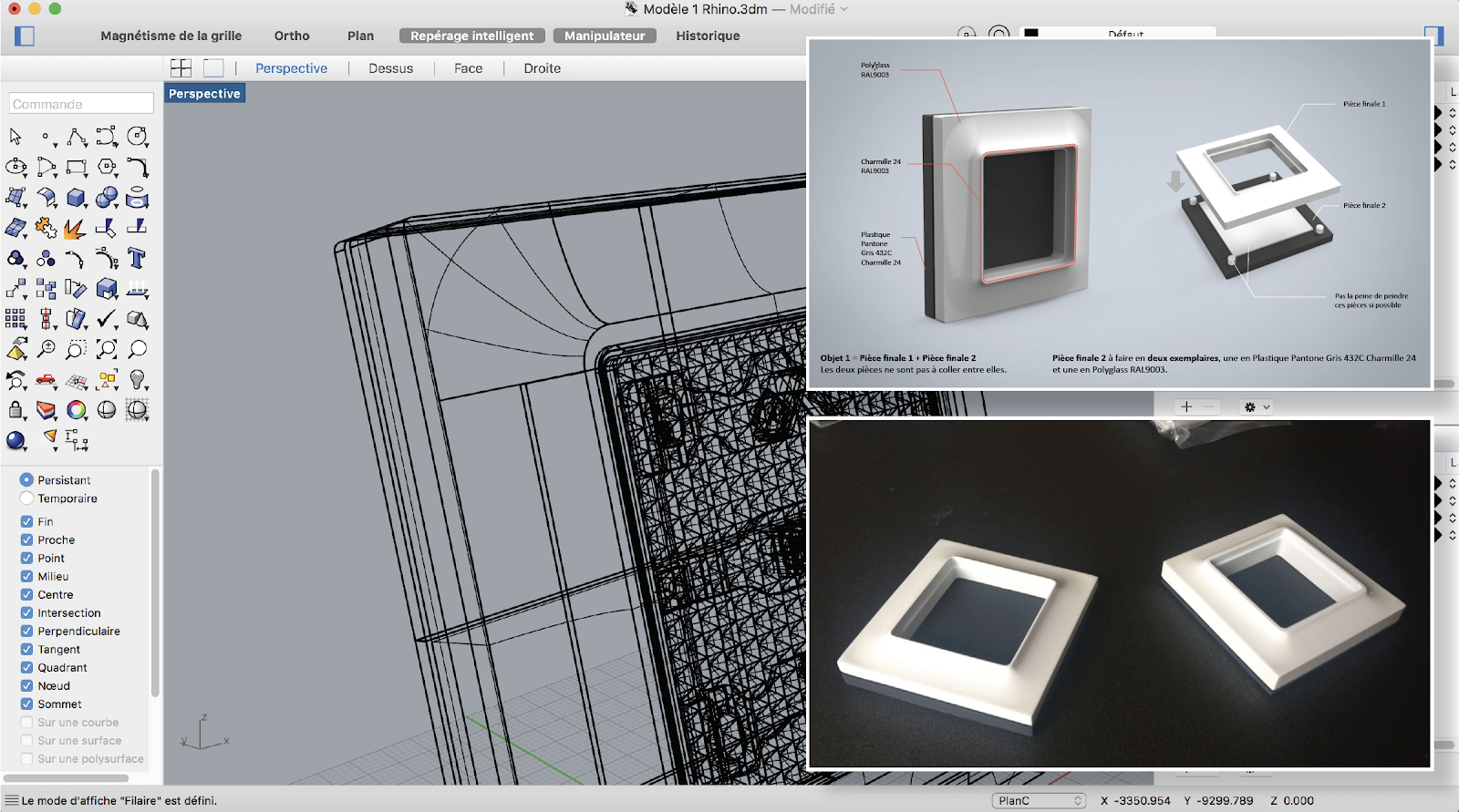Turn off Repérage intelligent button

tap(471, 36)
